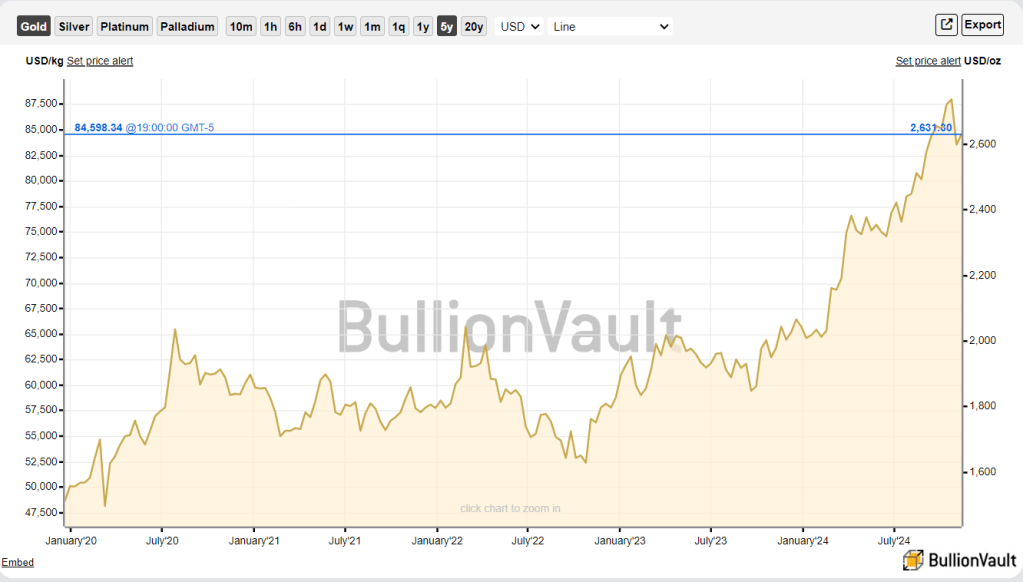
Task: Select the 1d time range
Action: point(319,27)
